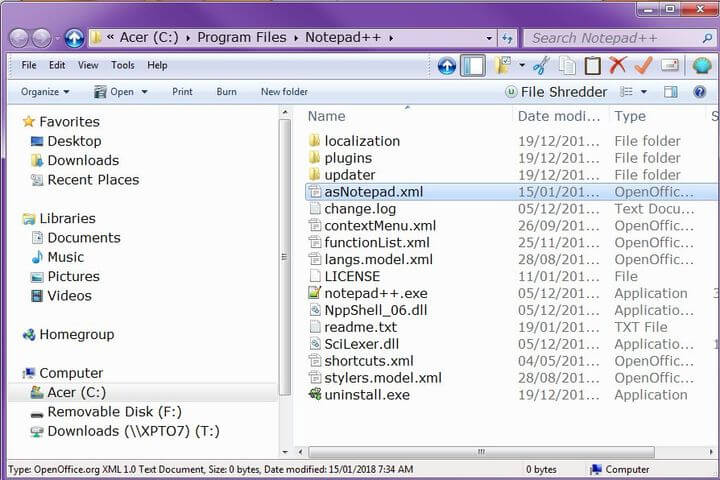Select Downloads under Favorites
The width and height of the screenshot is (720, 480).
(83, 160)
